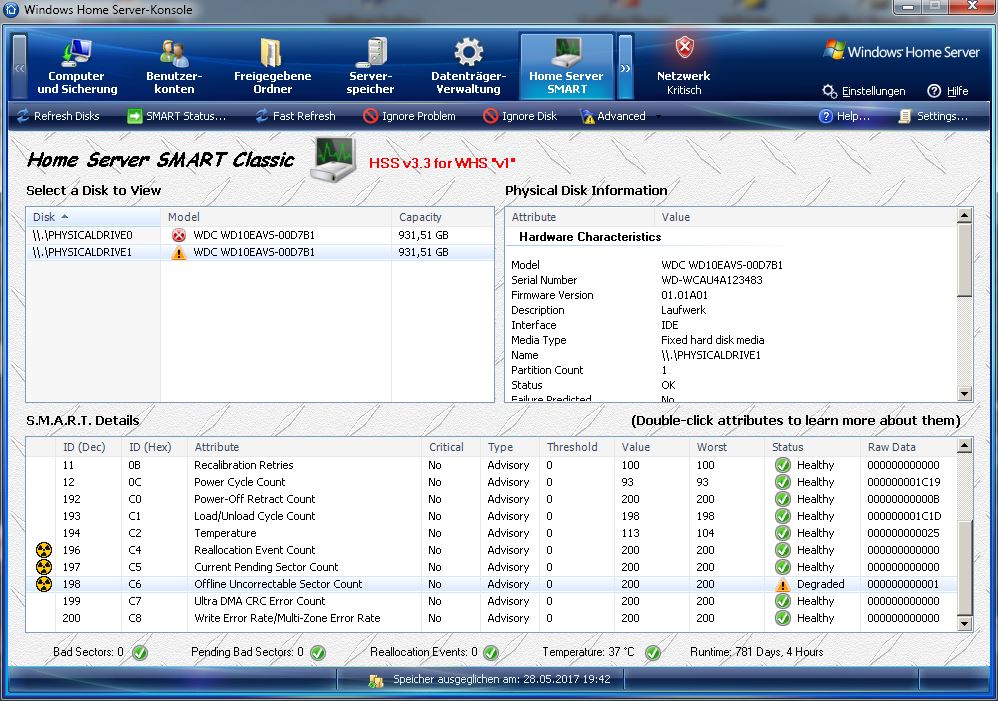Click serial number value WD-WCAU4A123483

(x=712, y=280)
